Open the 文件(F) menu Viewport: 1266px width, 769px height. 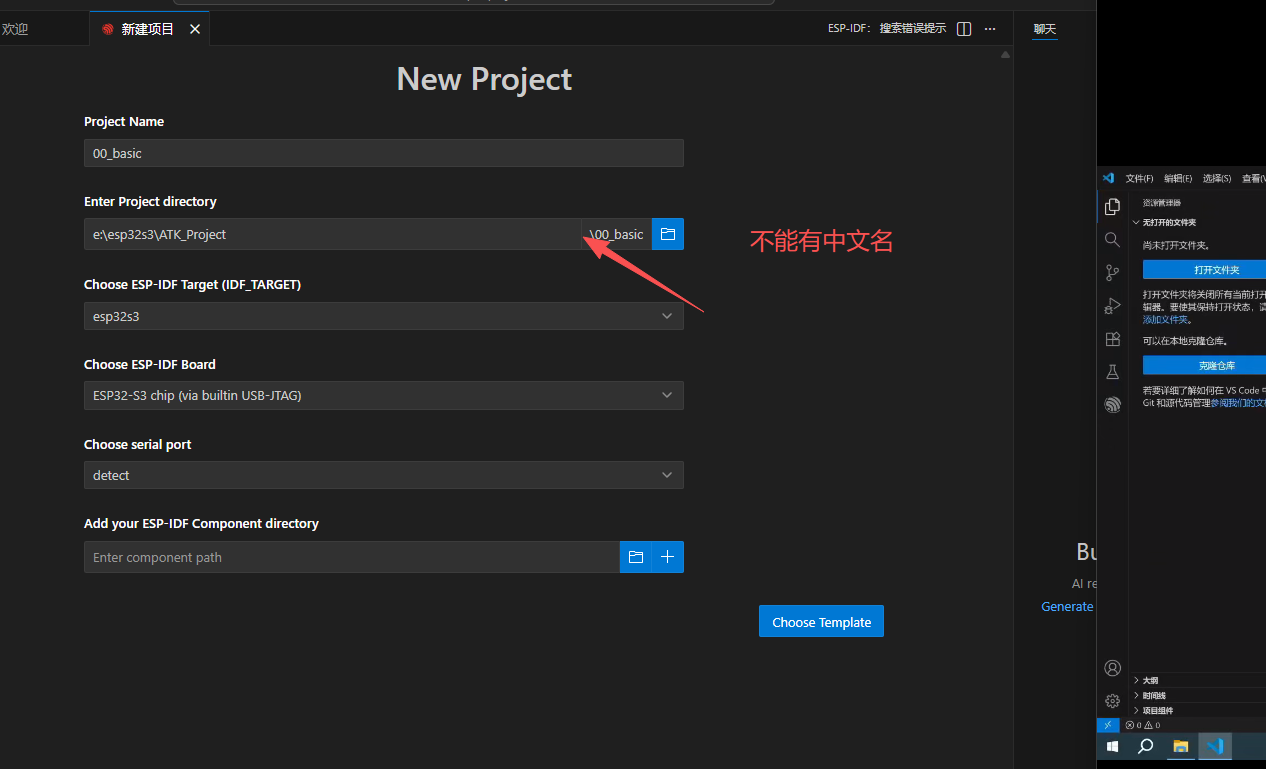point(1139,178)
